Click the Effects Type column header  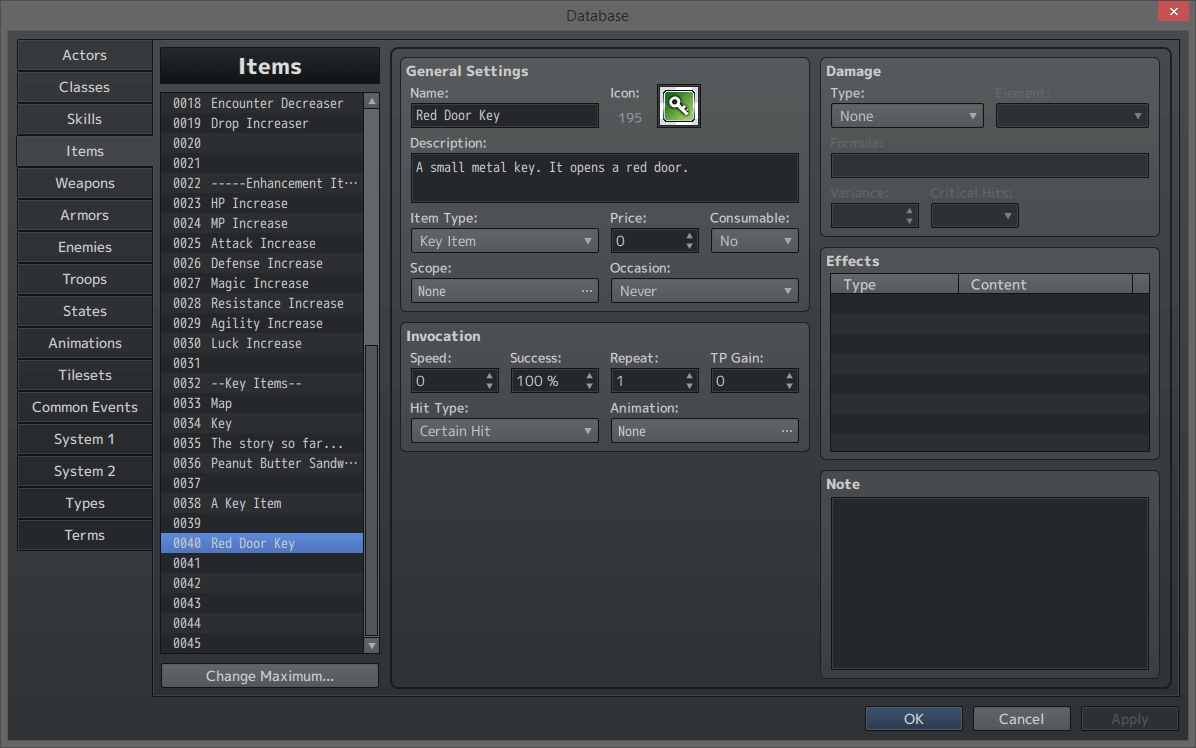(x=894, y=284)
